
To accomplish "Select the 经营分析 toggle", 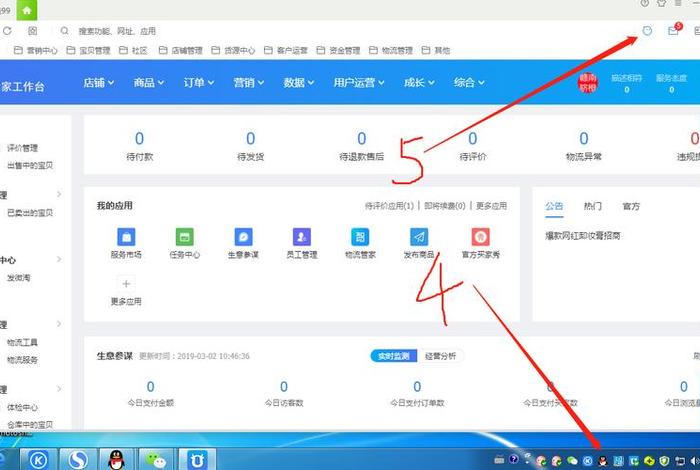I will [441, 356].
